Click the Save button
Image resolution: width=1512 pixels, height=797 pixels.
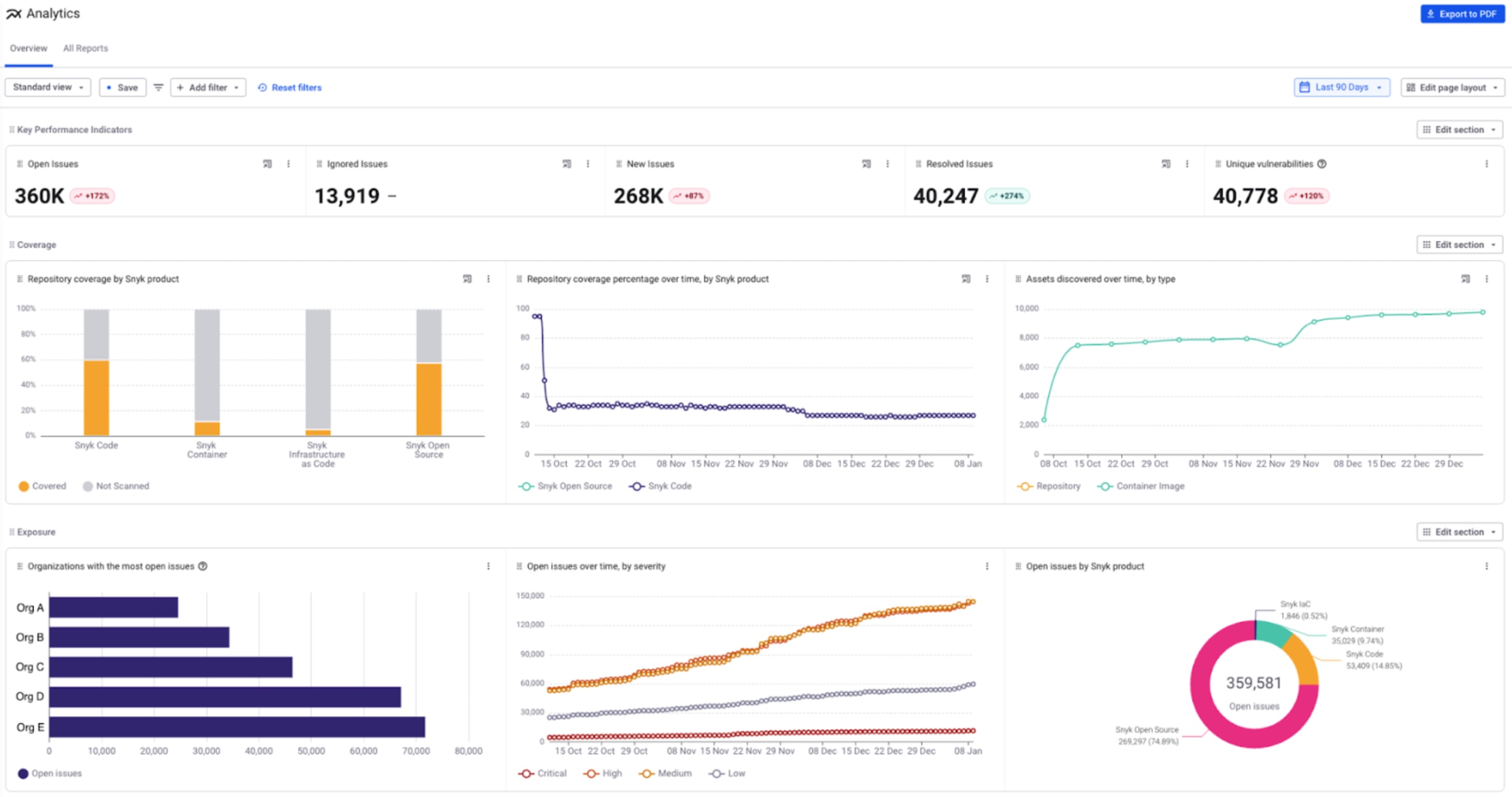(122, 87)
